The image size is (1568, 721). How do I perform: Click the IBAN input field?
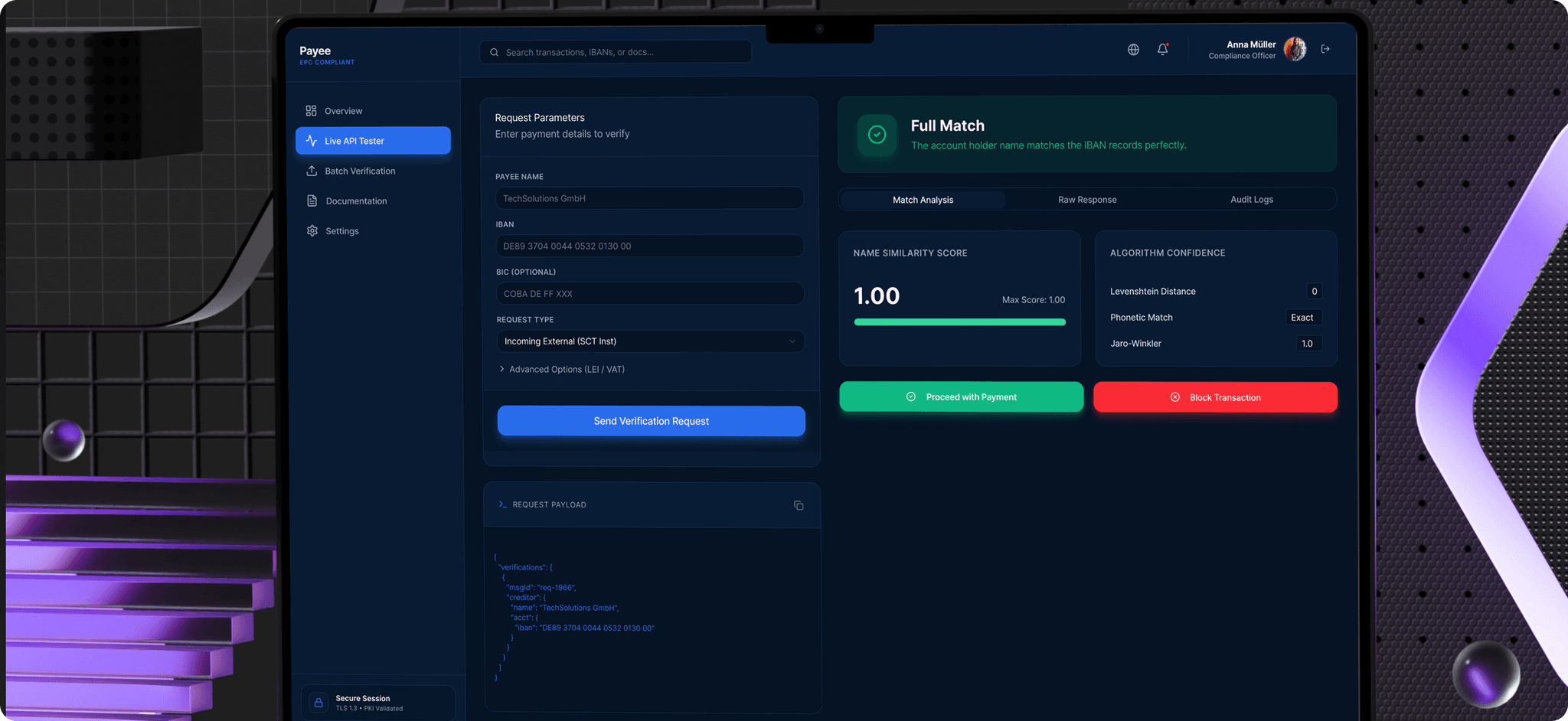tap(649, 246)
